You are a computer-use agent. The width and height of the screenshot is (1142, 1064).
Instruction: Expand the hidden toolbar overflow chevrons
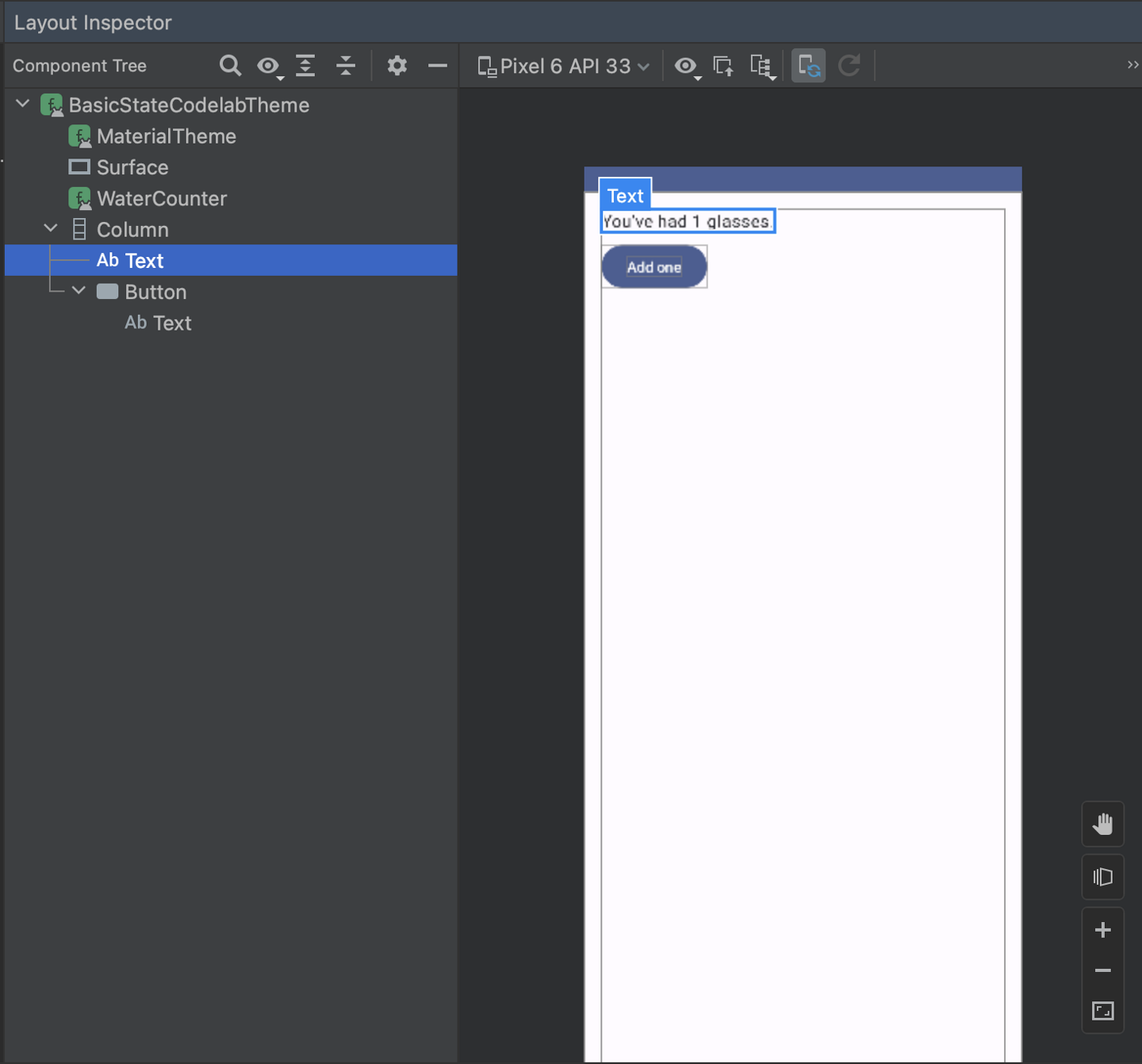click(x=1132, y=65)
